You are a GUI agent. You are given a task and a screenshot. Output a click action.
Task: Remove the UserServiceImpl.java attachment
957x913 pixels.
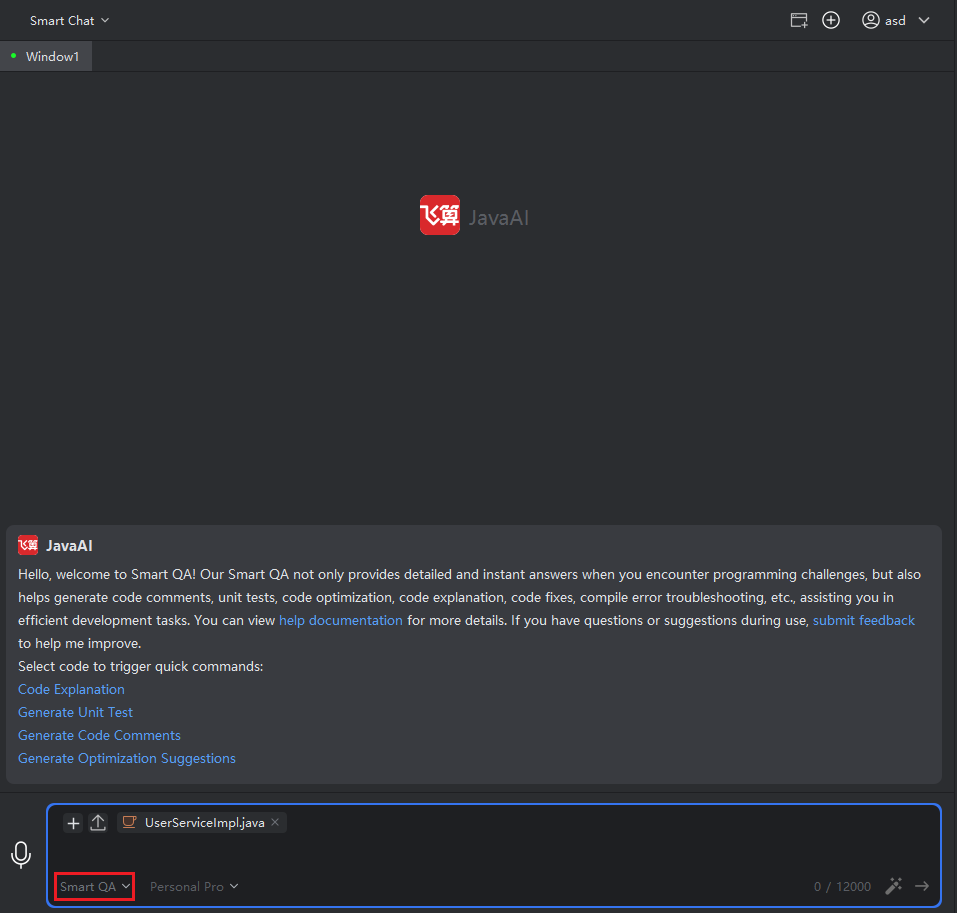point(275,822)
